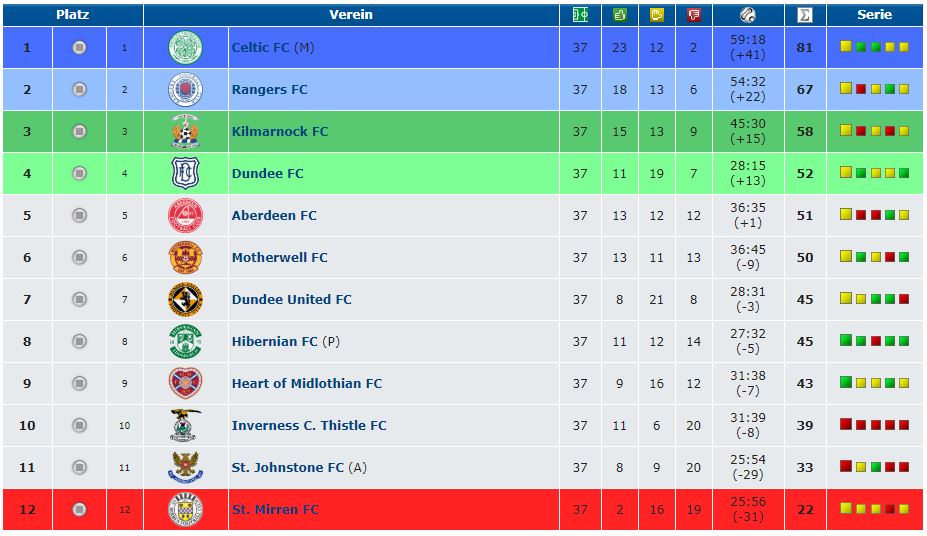Click the matches played pitch icon header
This screenshot has height=536, width=927.
[x=580, y=15]
